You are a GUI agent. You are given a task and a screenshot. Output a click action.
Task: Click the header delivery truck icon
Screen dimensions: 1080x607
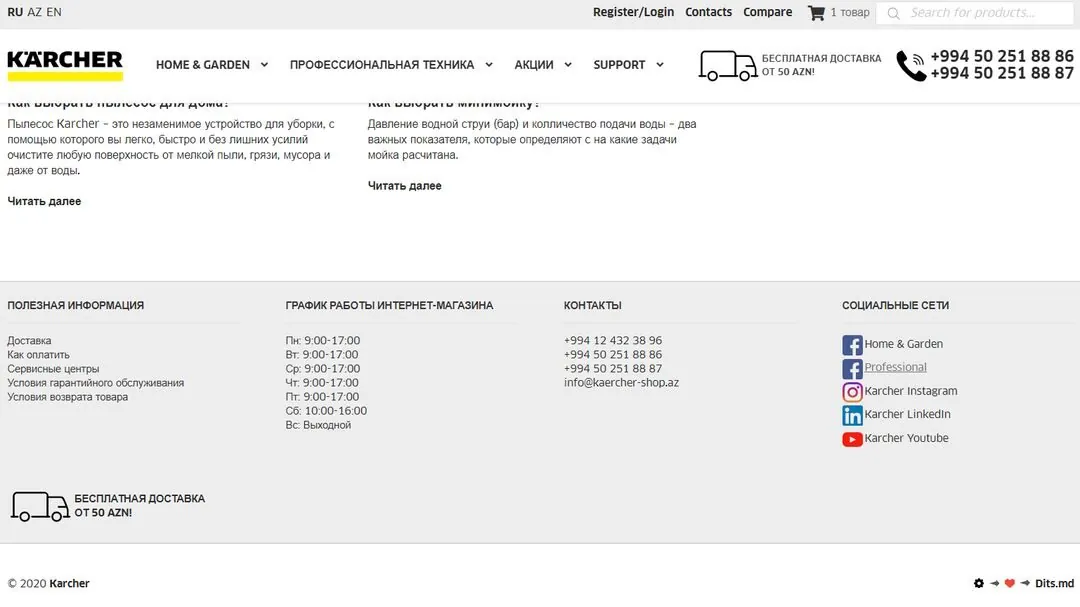coord(727,65)
